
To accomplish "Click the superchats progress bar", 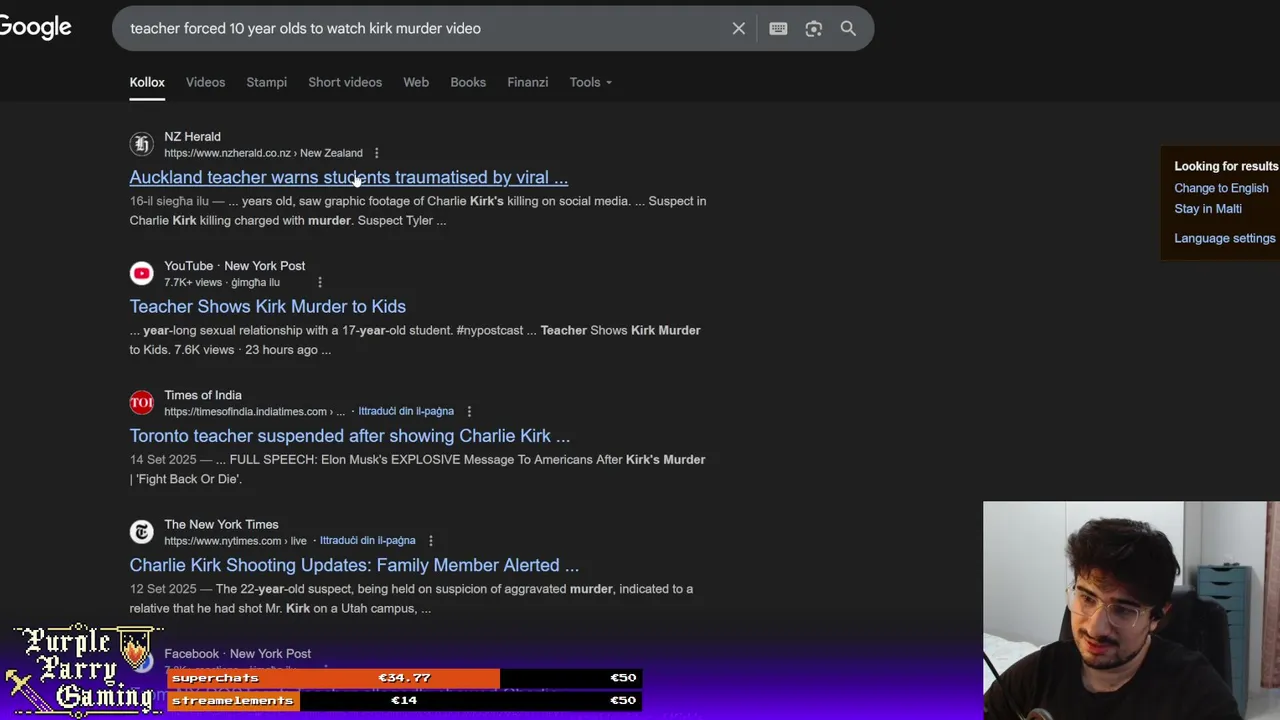I will (404, 678).
